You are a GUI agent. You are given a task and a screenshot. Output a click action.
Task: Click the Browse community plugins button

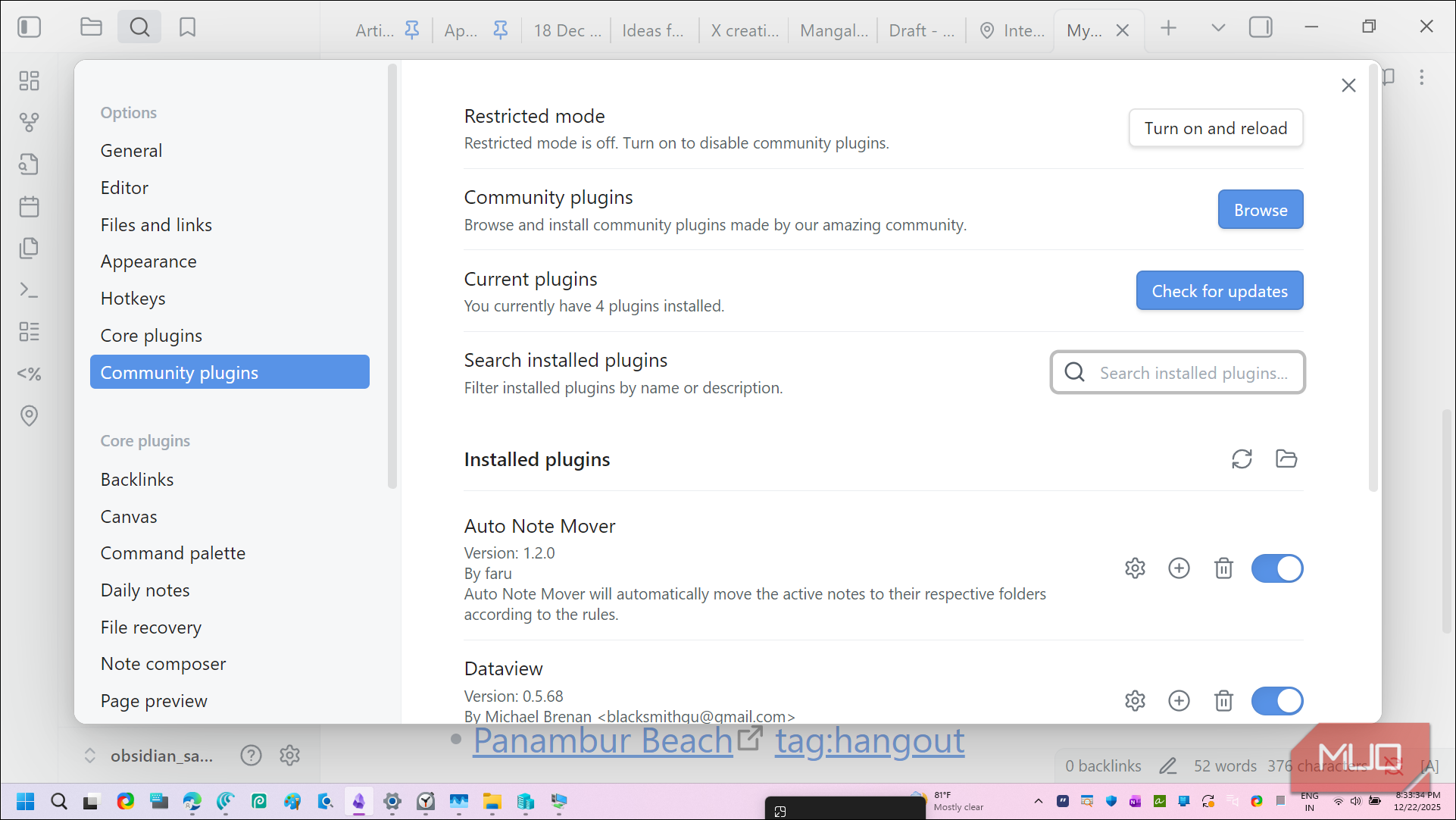click(1261, 210)
